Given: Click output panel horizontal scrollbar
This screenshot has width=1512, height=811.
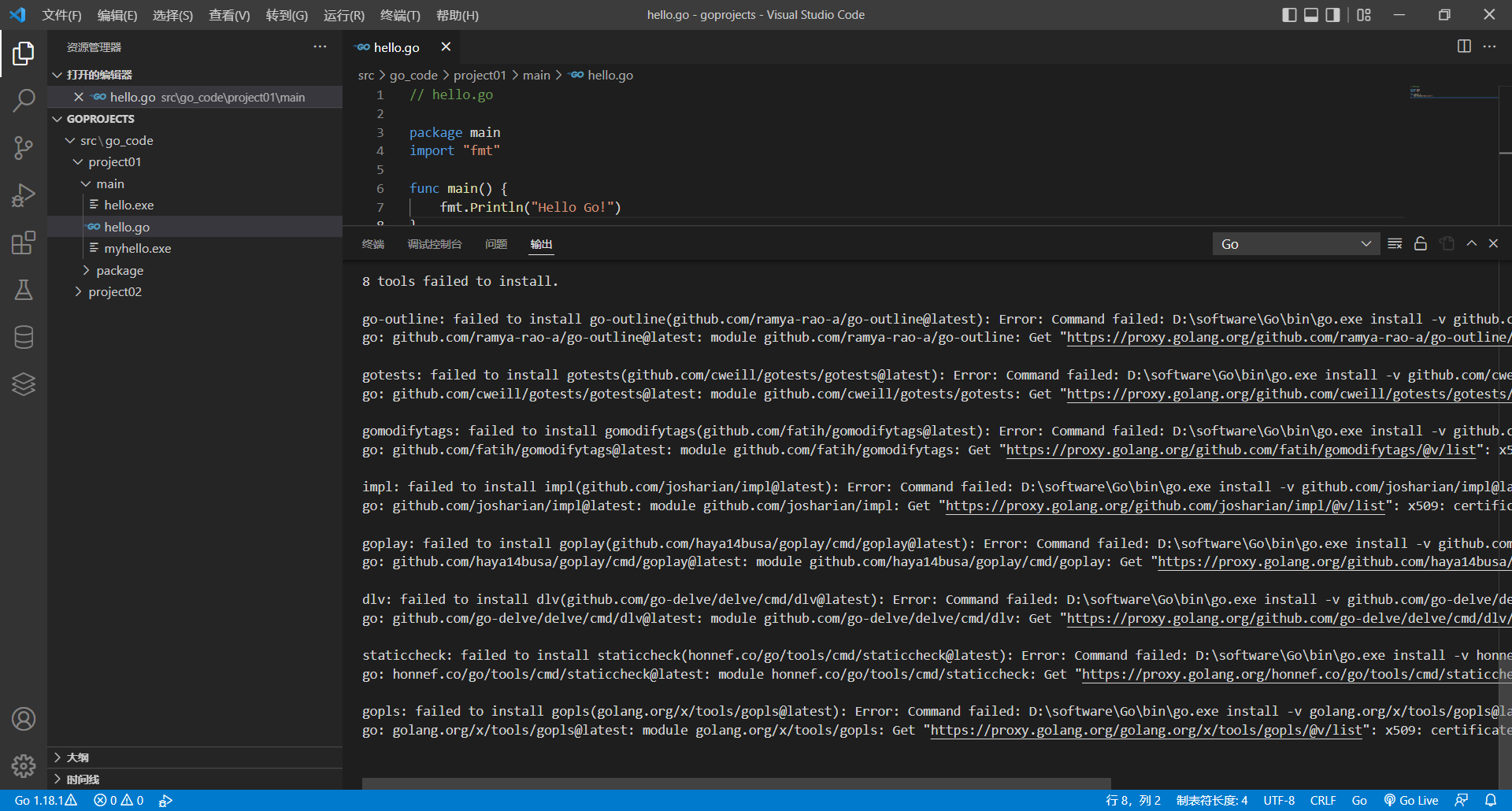Looking at the screenshot, I should point(736,783).
